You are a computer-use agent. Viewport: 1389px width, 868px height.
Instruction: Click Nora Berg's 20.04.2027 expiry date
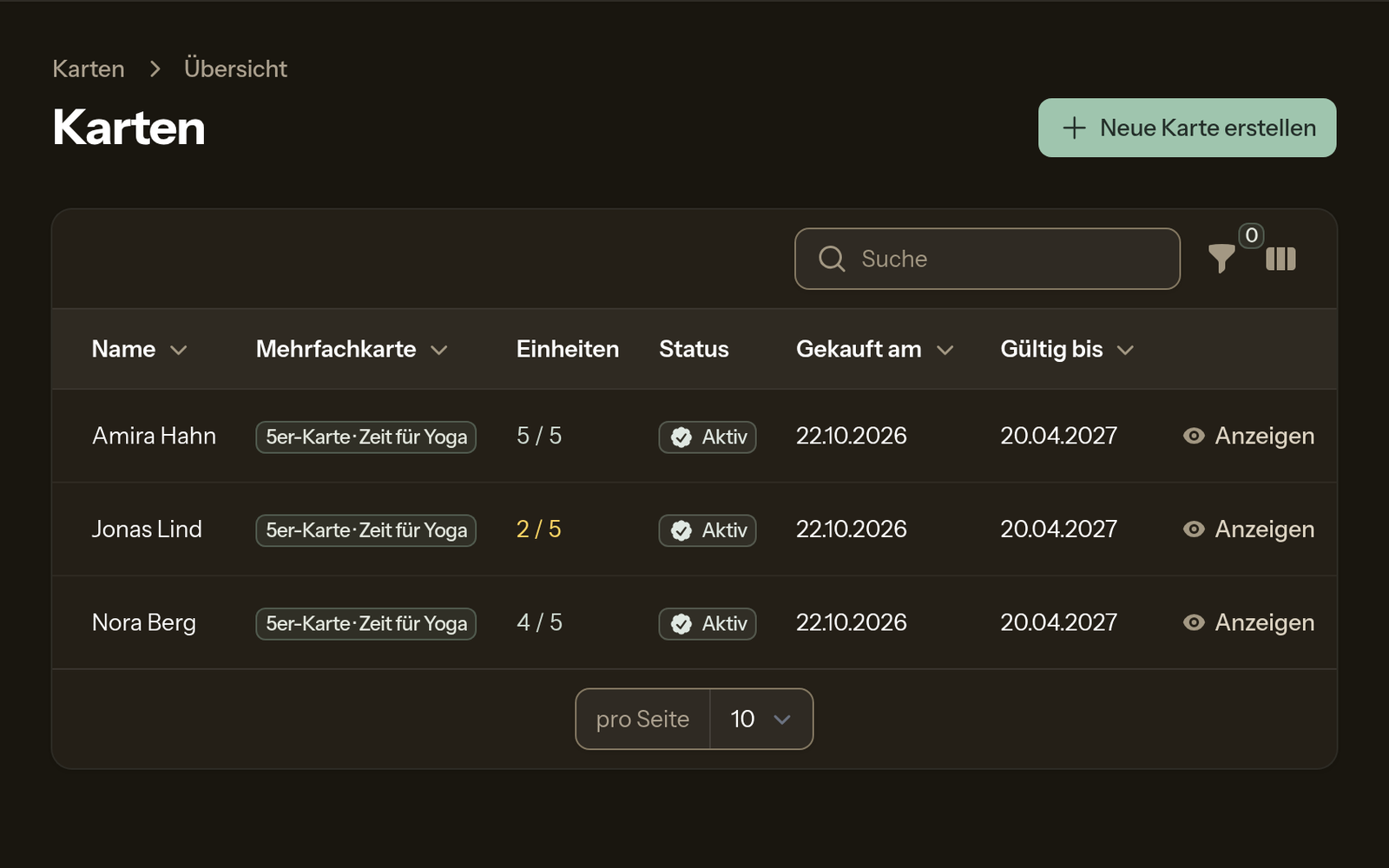1058,622
